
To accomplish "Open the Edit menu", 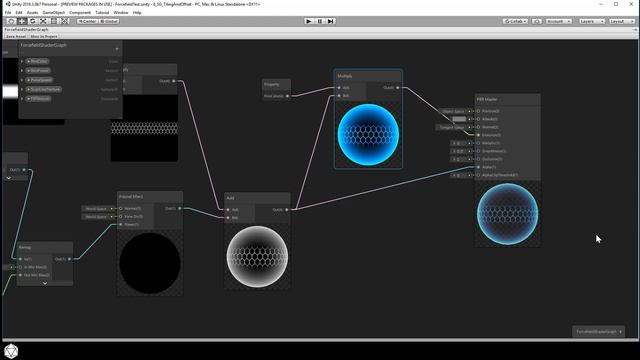I will point(19,13).
